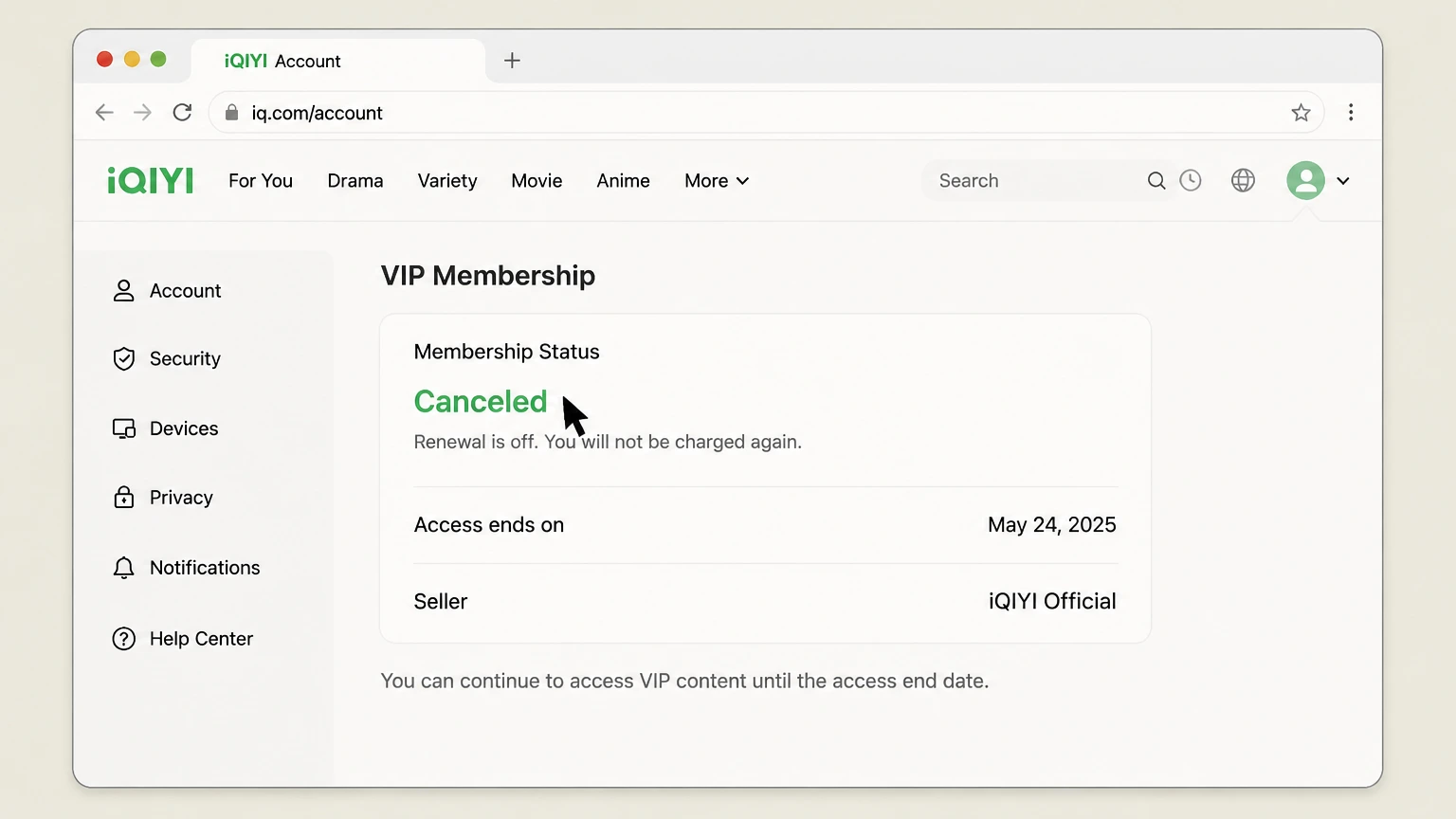Open the Anime category
The height and width of the screenshot is (819, 1456).
coord(623,181)
